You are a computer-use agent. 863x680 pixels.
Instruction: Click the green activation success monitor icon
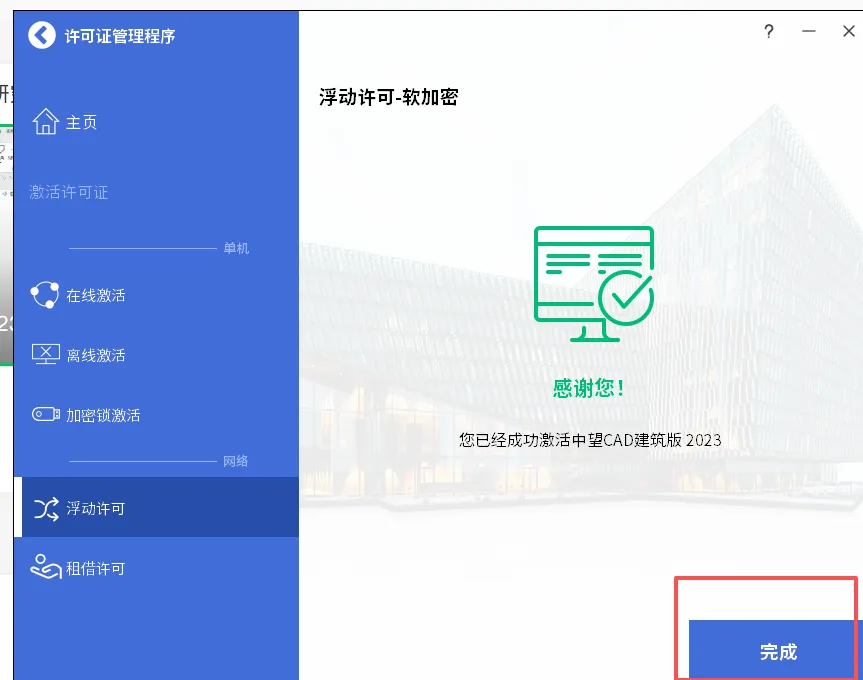coord(594,284)
